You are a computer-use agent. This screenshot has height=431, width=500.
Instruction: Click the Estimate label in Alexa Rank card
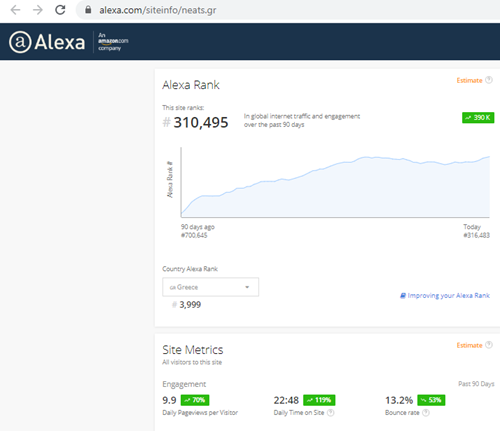pyautogui.click(x=469, y=80)
